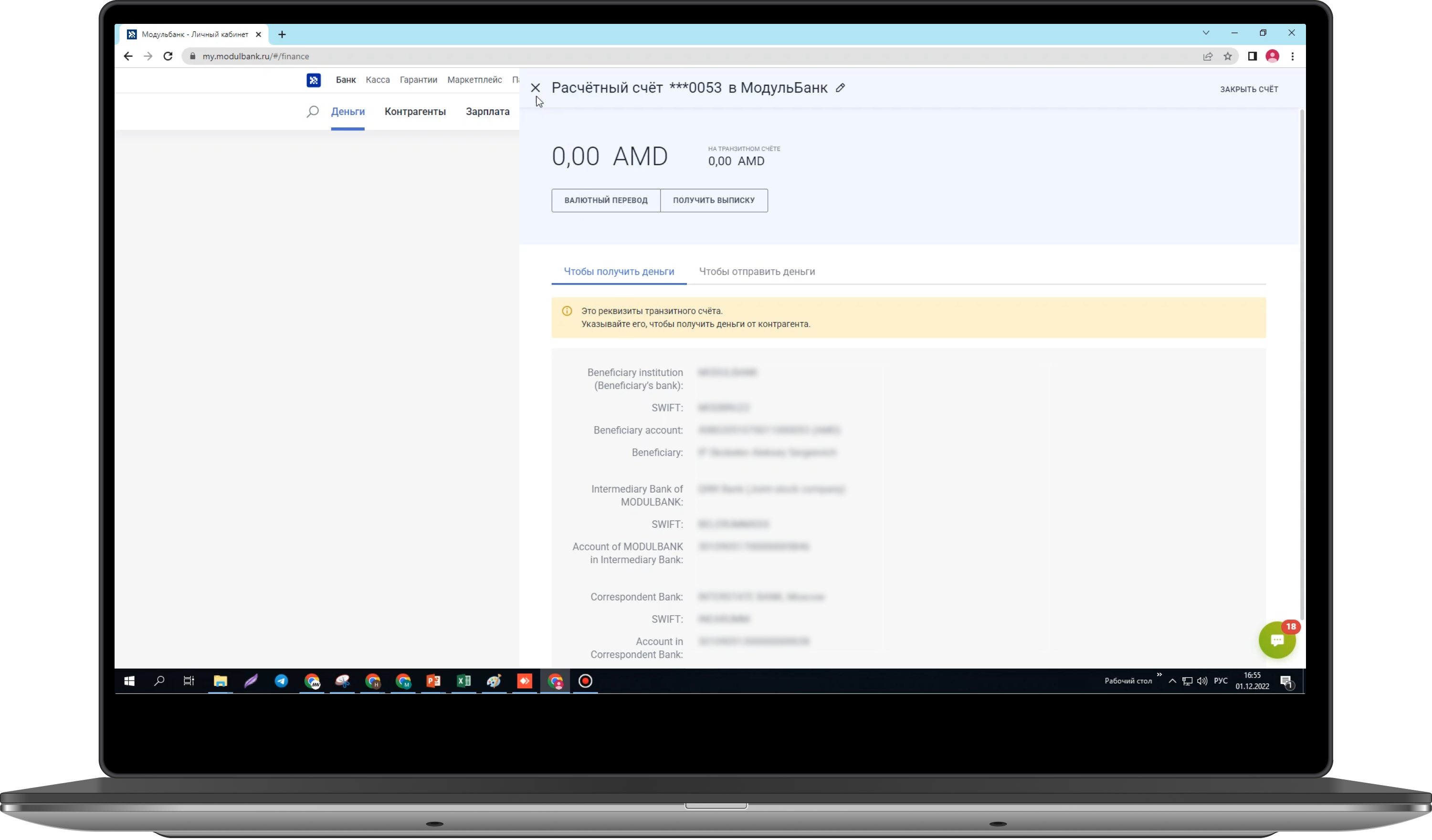Click the Beneficiary account label
This screenshot has height=840, width=1432.
pos(638,431)
